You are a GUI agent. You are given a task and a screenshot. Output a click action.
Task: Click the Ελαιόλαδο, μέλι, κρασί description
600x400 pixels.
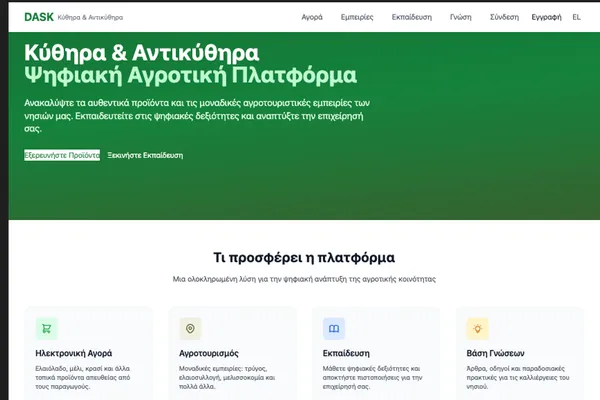(x=83, y=377)
